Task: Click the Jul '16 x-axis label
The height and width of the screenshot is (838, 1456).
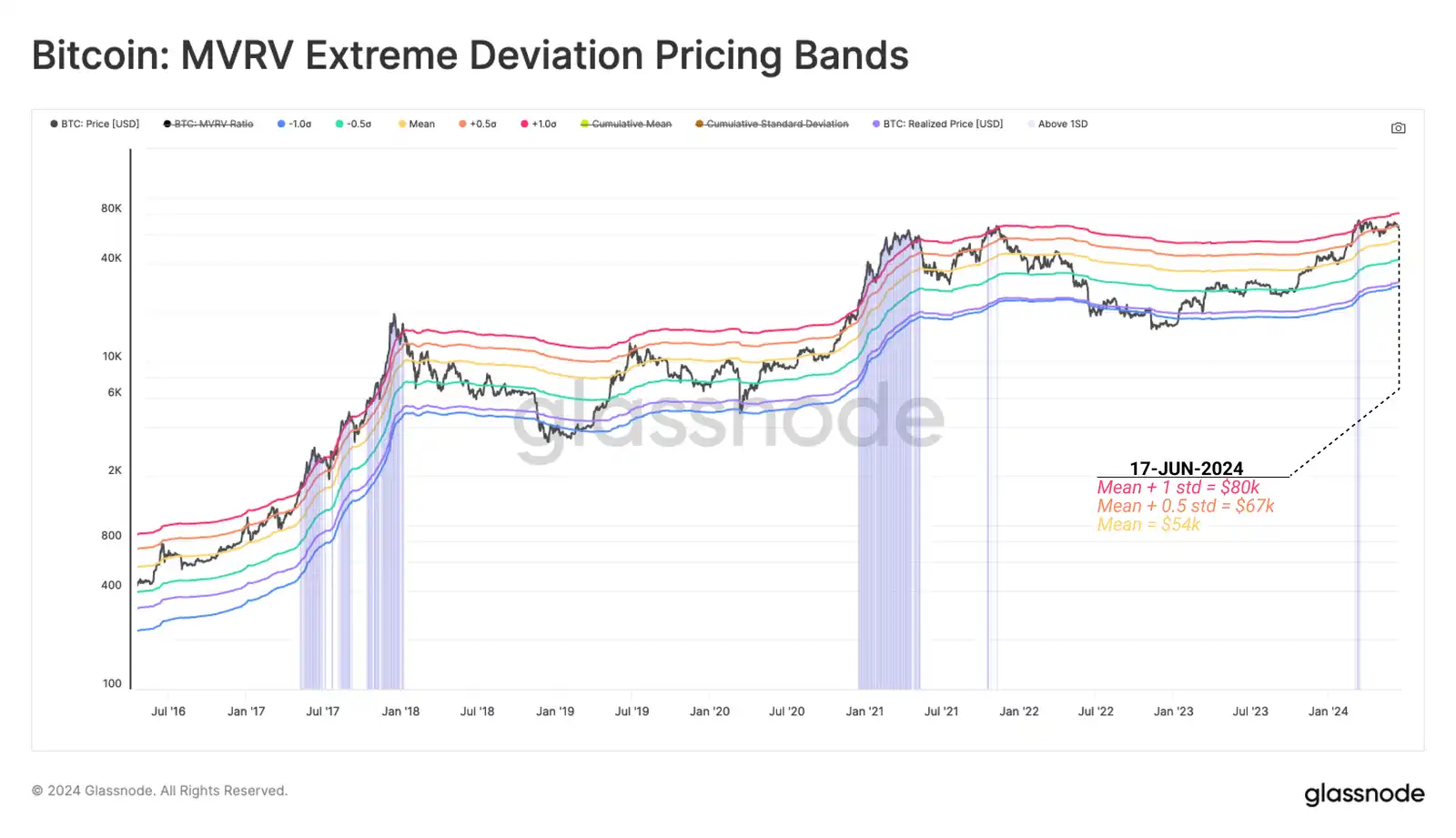Action: point(168,712)
